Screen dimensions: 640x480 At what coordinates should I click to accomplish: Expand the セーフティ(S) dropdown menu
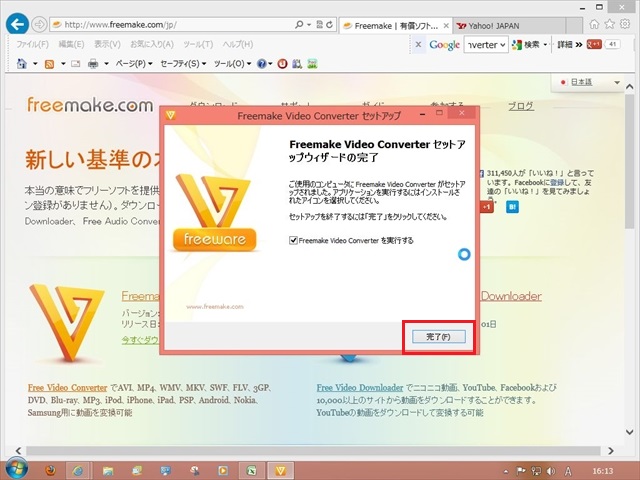pos(181,64)
